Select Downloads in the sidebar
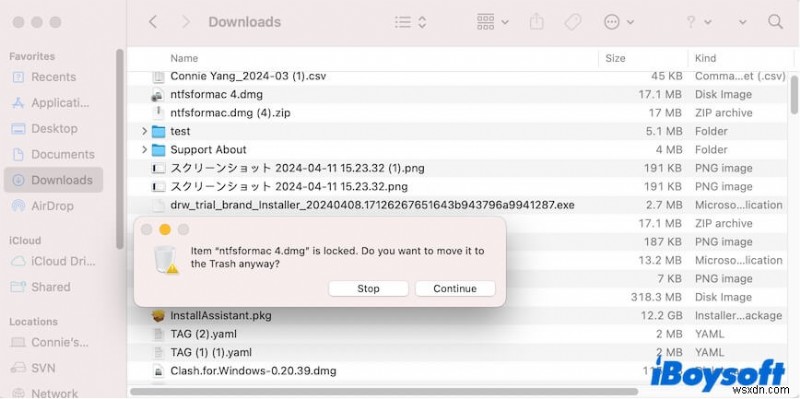800x399 pixels. 53,180
